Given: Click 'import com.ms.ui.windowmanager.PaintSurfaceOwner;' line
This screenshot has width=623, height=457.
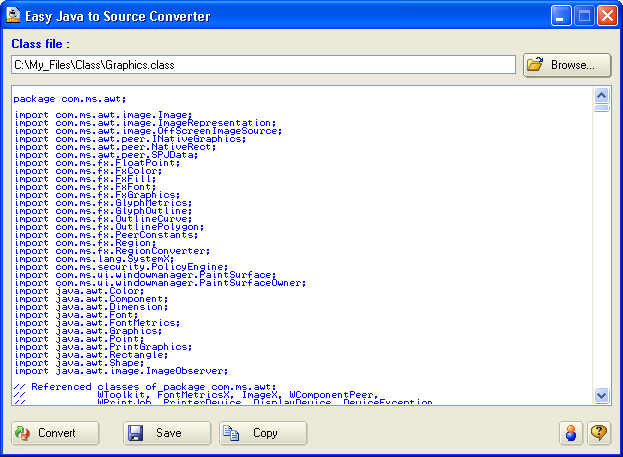Looking at the screenshot, I should 160,283.
